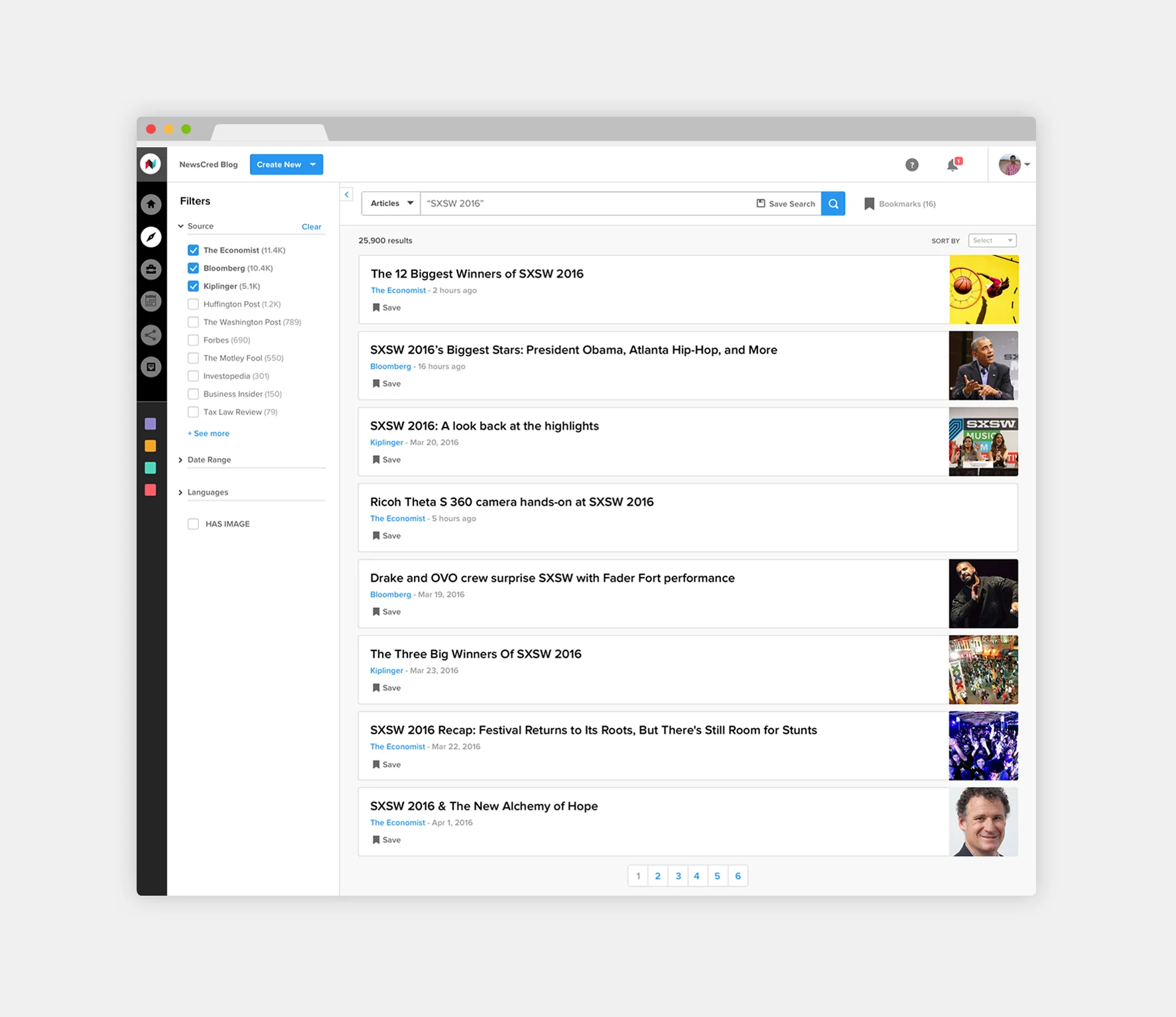Click the browser tab at the top

coord(269,131)
